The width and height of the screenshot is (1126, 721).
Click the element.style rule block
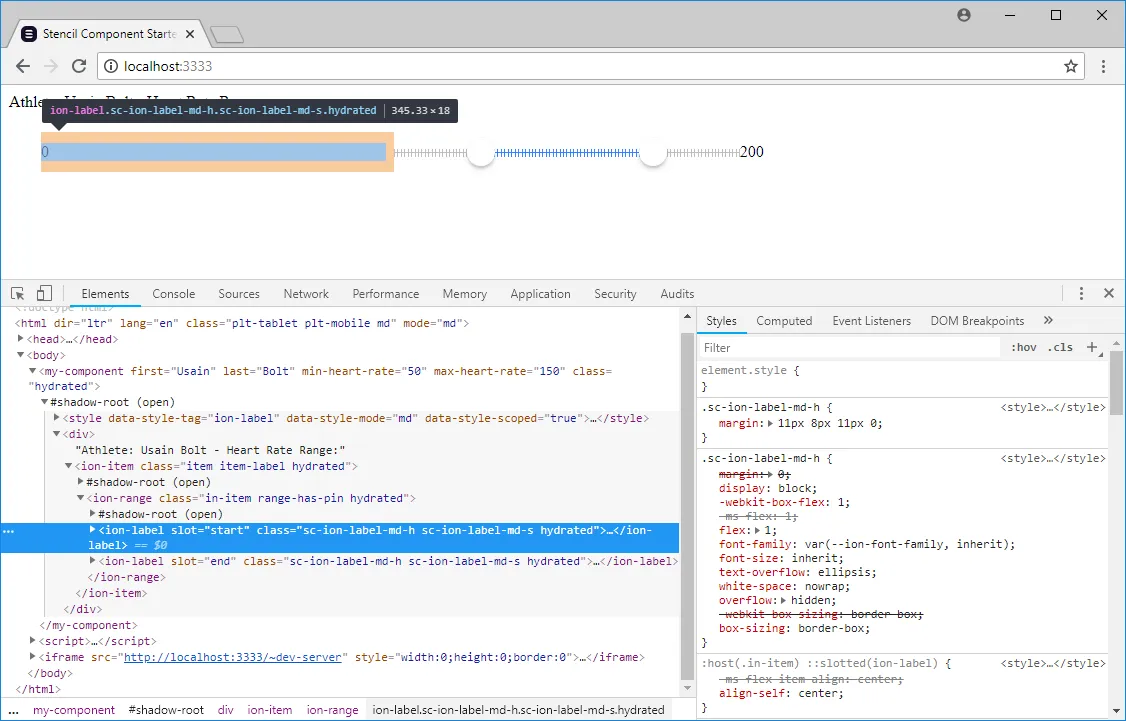click(x=904, y=378)
